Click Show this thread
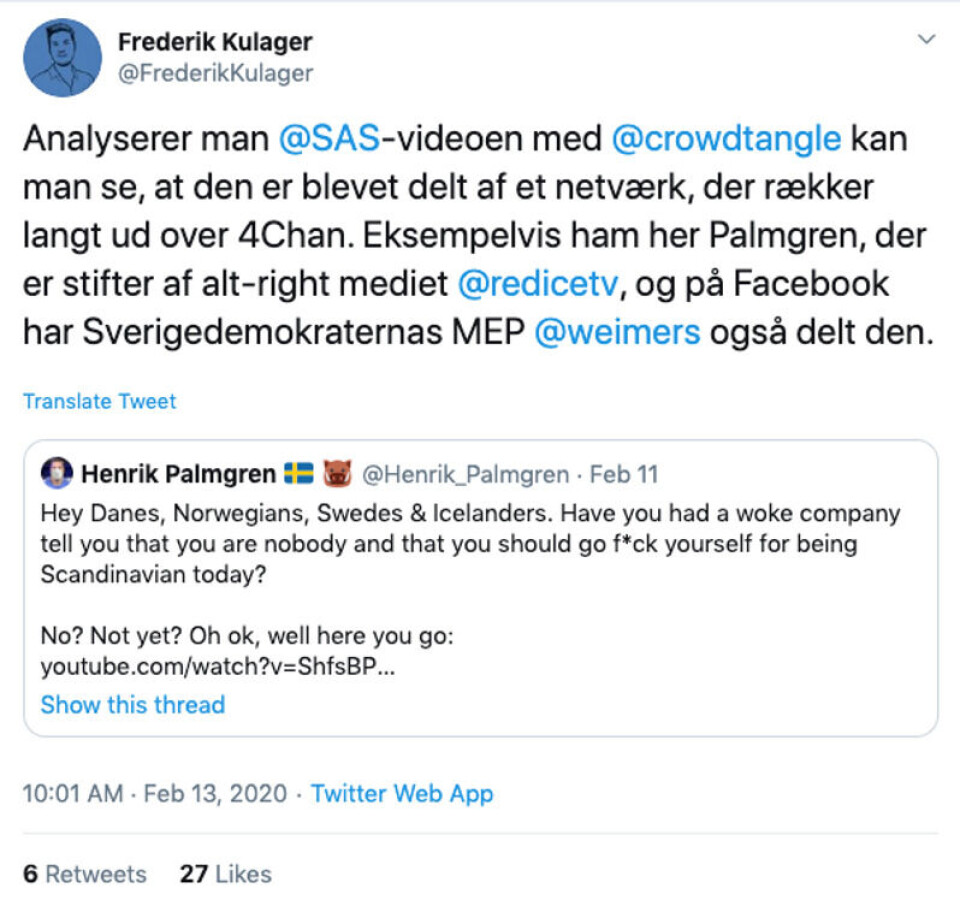 click(x=132, y=704)
